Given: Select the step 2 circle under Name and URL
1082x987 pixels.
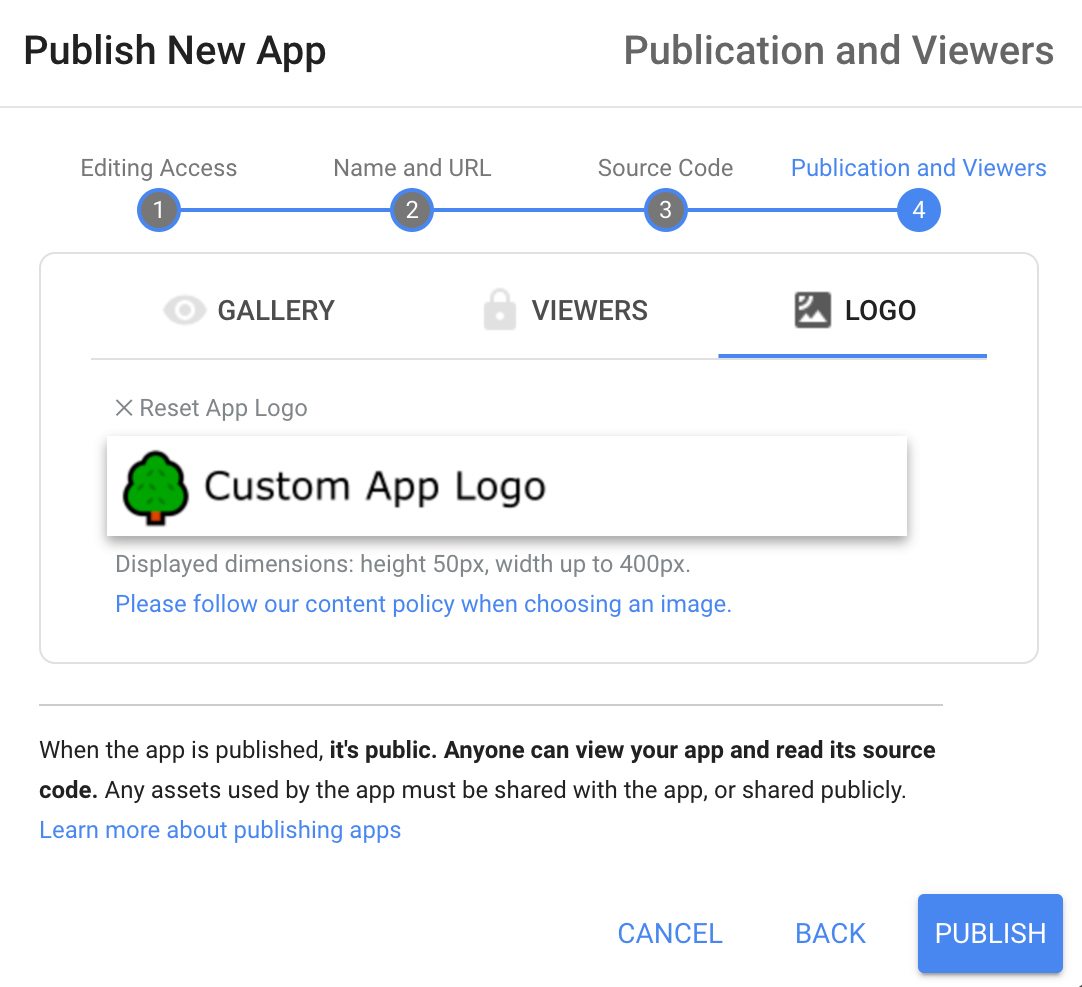Looking at the screenshot, I should coord(412,210).
